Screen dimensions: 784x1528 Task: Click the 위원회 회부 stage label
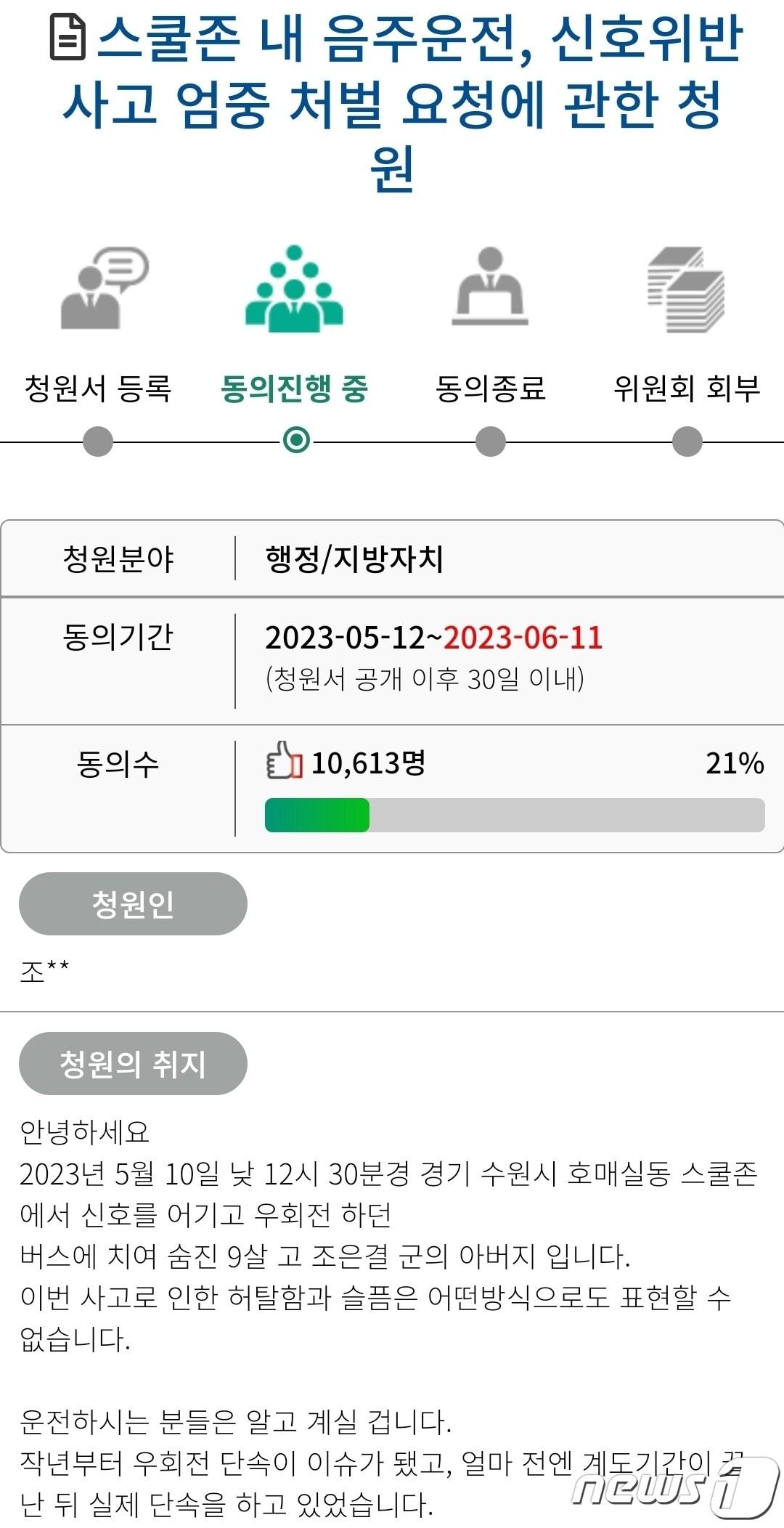tap(687, 388)
